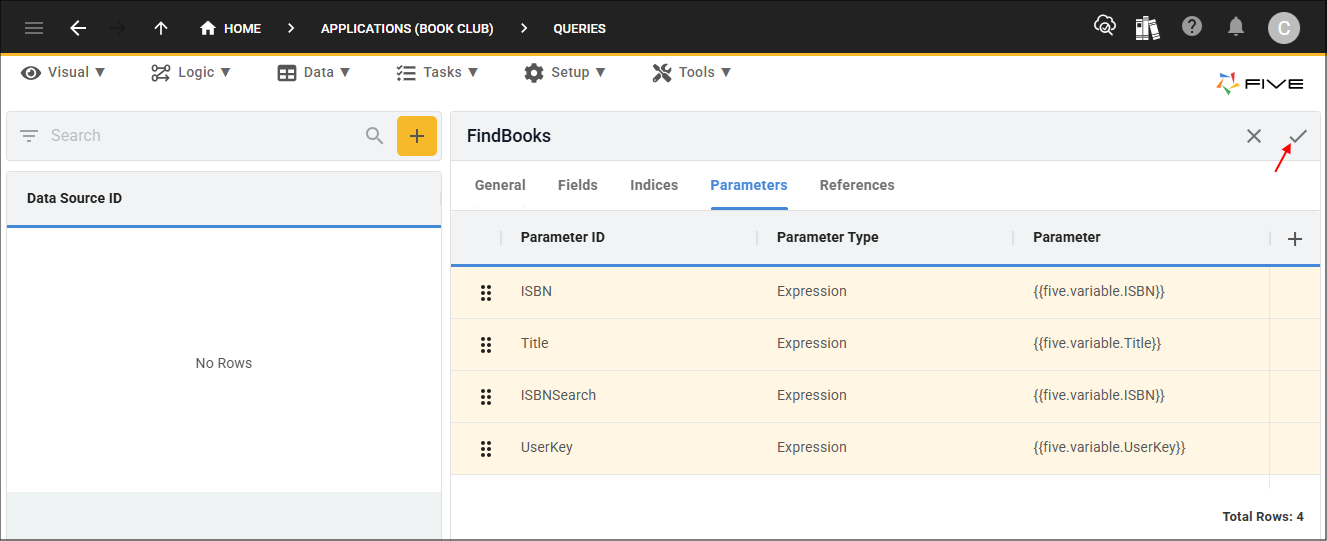Screen dimensions: 1327x541
Task: Click the user avatar C
Action: pyautogui.click(x=1283, y=28)
